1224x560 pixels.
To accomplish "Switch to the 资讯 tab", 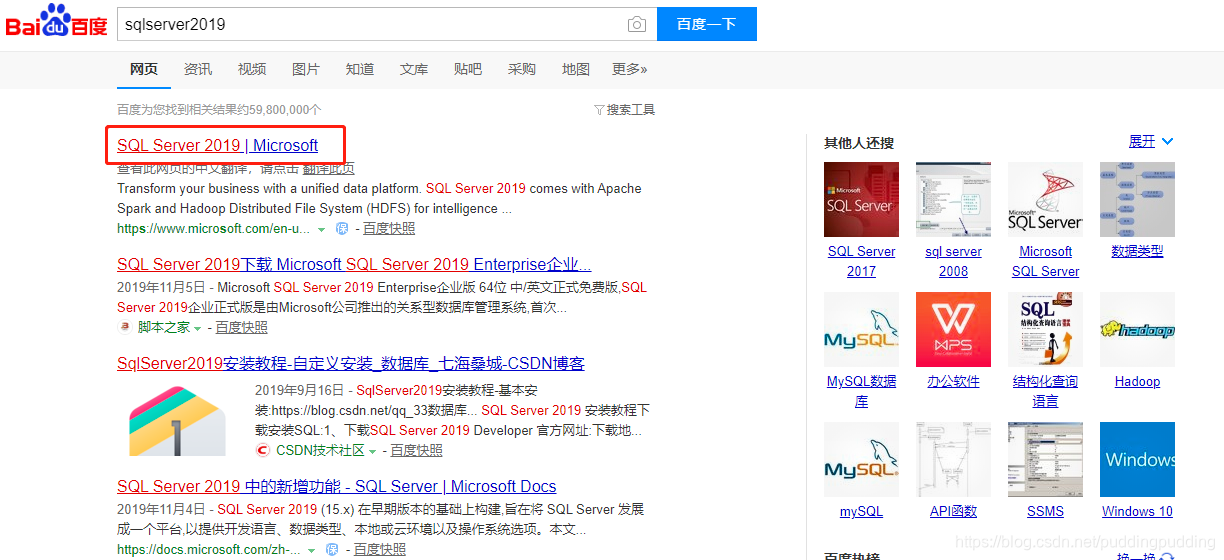I will click(198, 69).
